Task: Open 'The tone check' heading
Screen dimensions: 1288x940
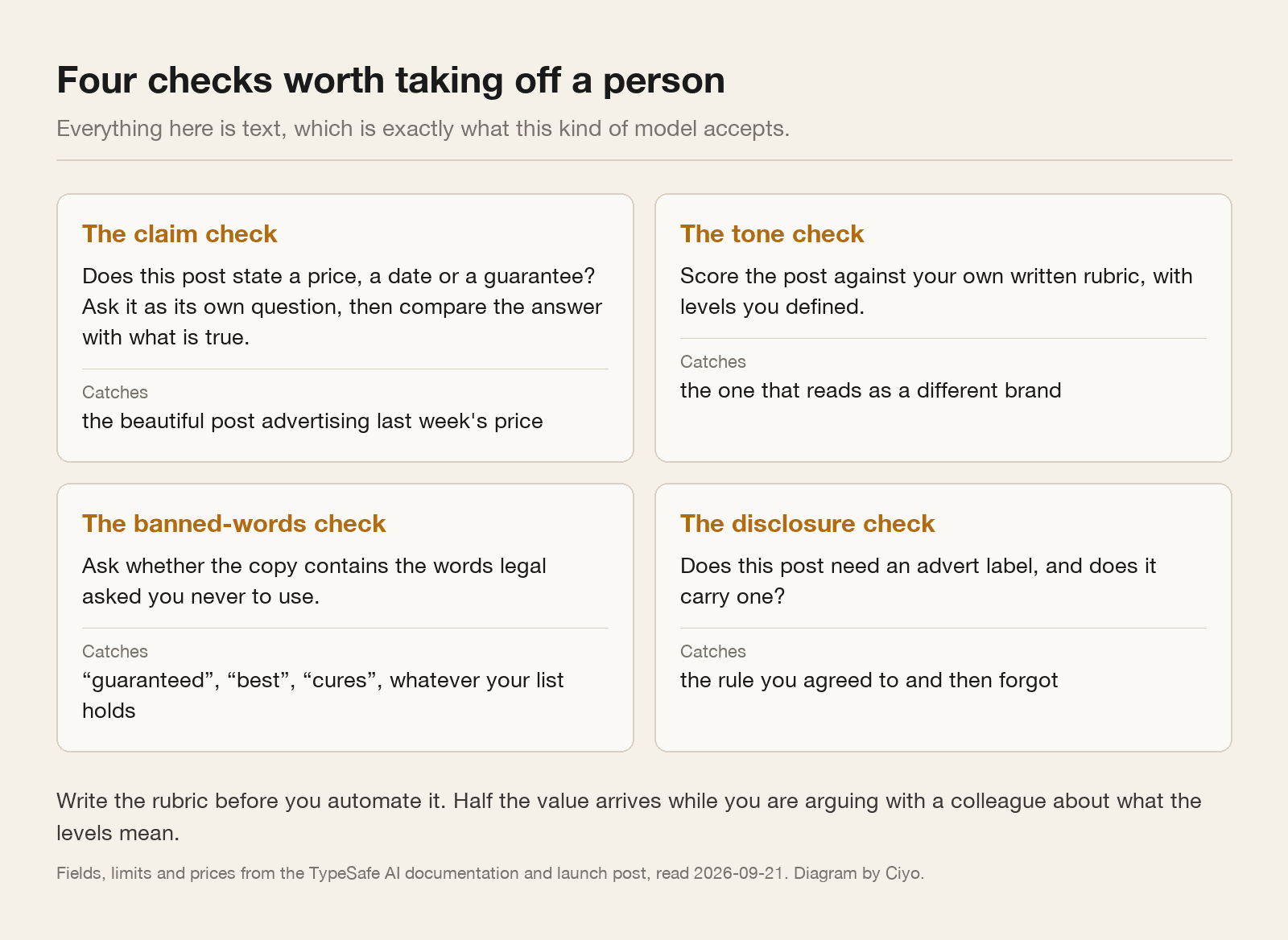Action: click(772, 234)
